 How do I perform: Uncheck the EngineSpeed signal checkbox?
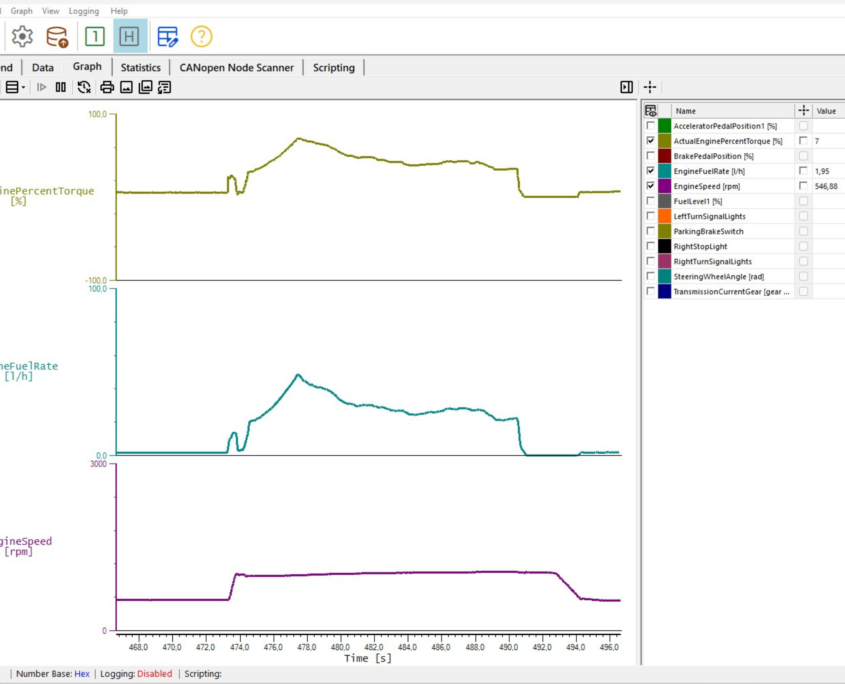pyautogui.click(x=651, y=186)
